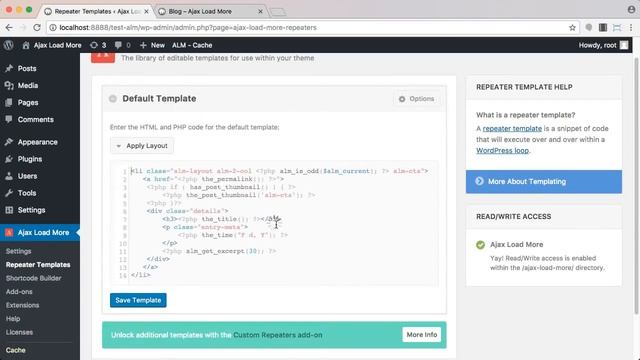640x360 pixels.
Task: Click the green check icon by Ajax Load More
Action: click(480, 245)
